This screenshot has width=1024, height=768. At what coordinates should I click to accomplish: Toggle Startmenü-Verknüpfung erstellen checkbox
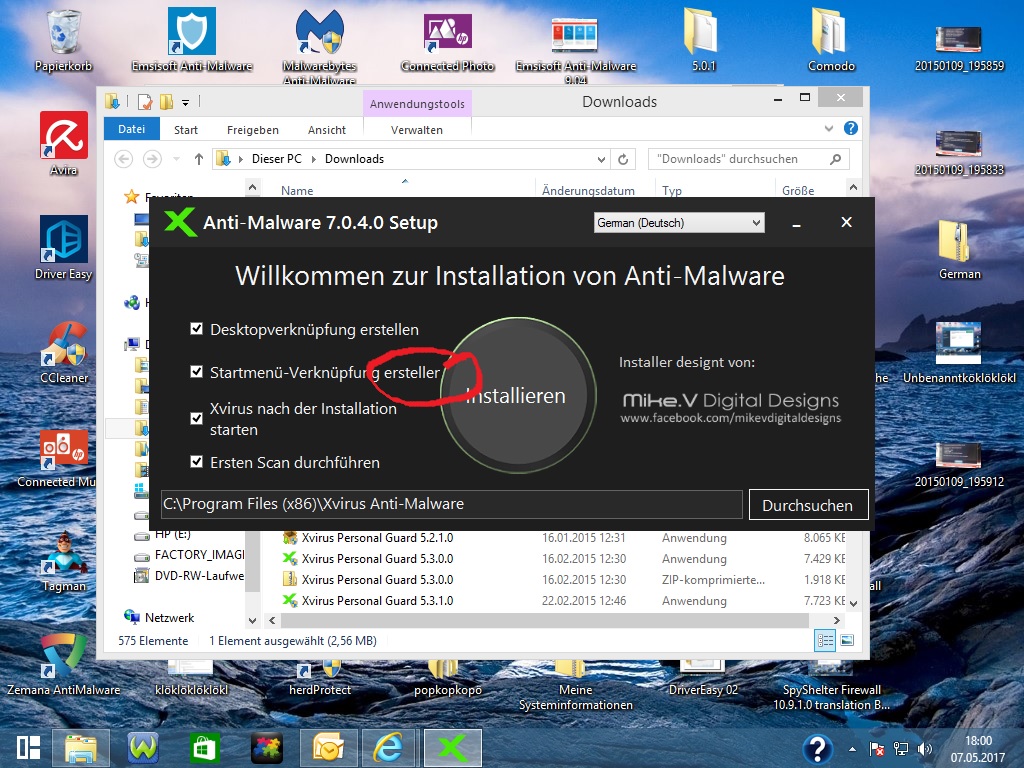point(196,372)
